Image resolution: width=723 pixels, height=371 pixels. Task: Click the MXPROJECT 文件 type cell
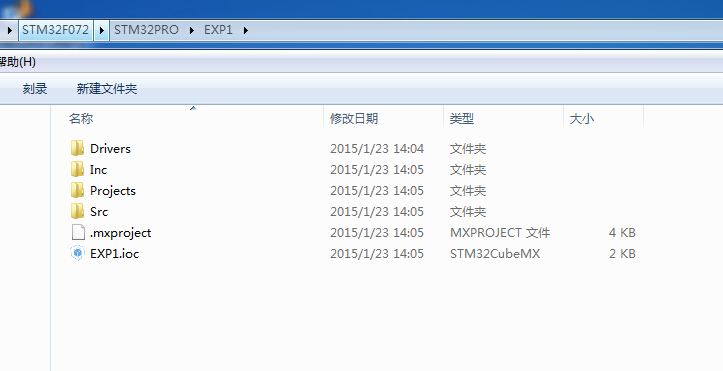click(x=500, y=232)
